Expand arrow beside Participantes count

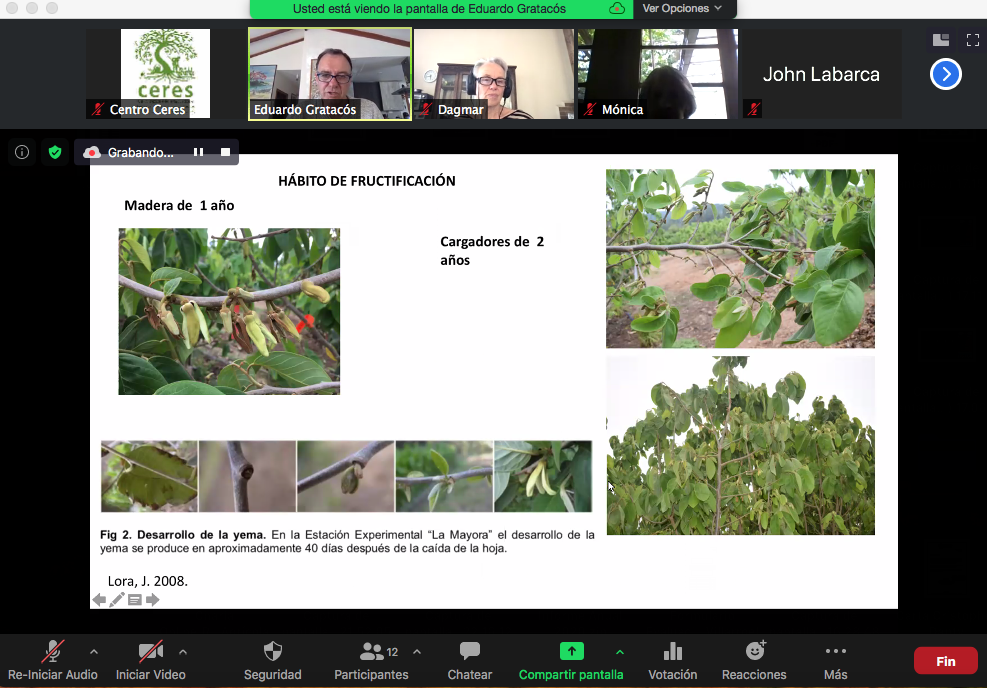[x=417, y=651]
